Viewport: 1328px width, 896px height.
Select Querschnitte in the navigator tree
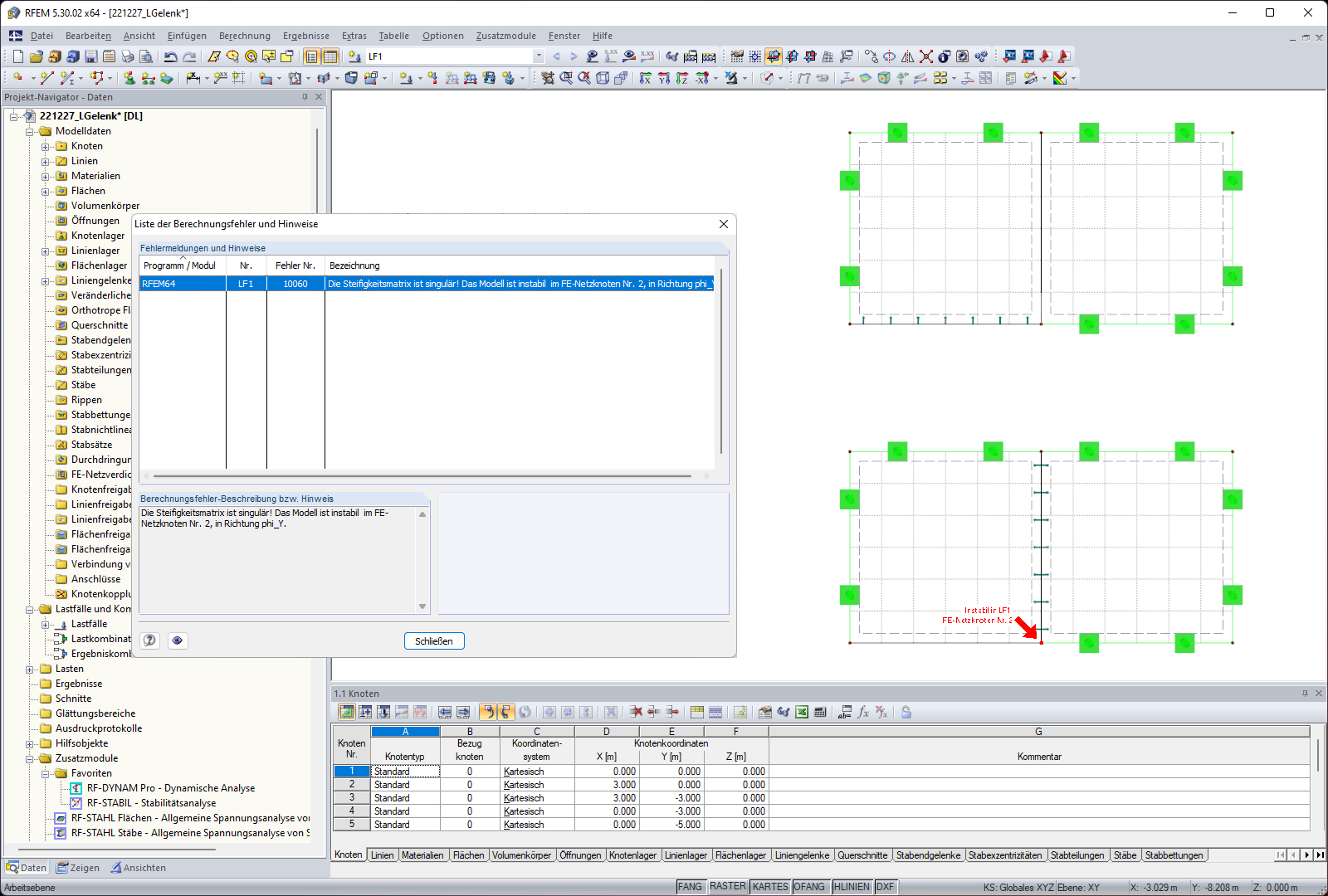[100, 325]
